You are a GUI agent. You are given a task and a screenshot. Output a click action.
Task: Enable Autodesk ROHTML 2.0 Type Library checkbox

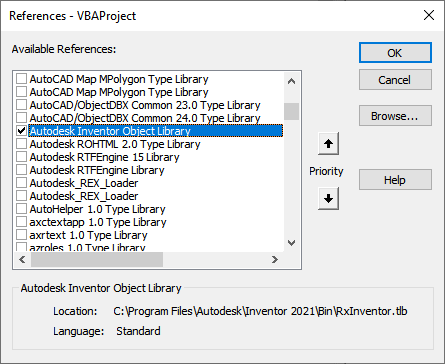click(x=22, y=144)
